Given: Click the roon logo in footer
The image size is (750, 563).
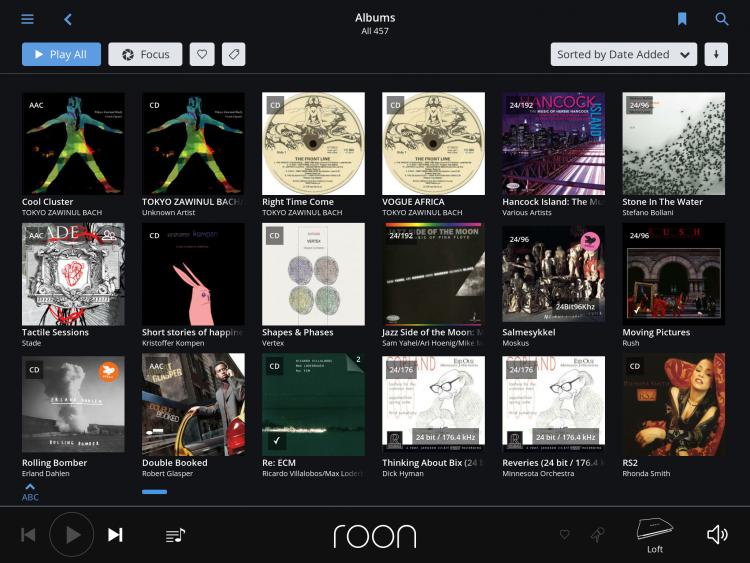Looking at the screenshot, I should pyautogui.click(x=375, y=536).
